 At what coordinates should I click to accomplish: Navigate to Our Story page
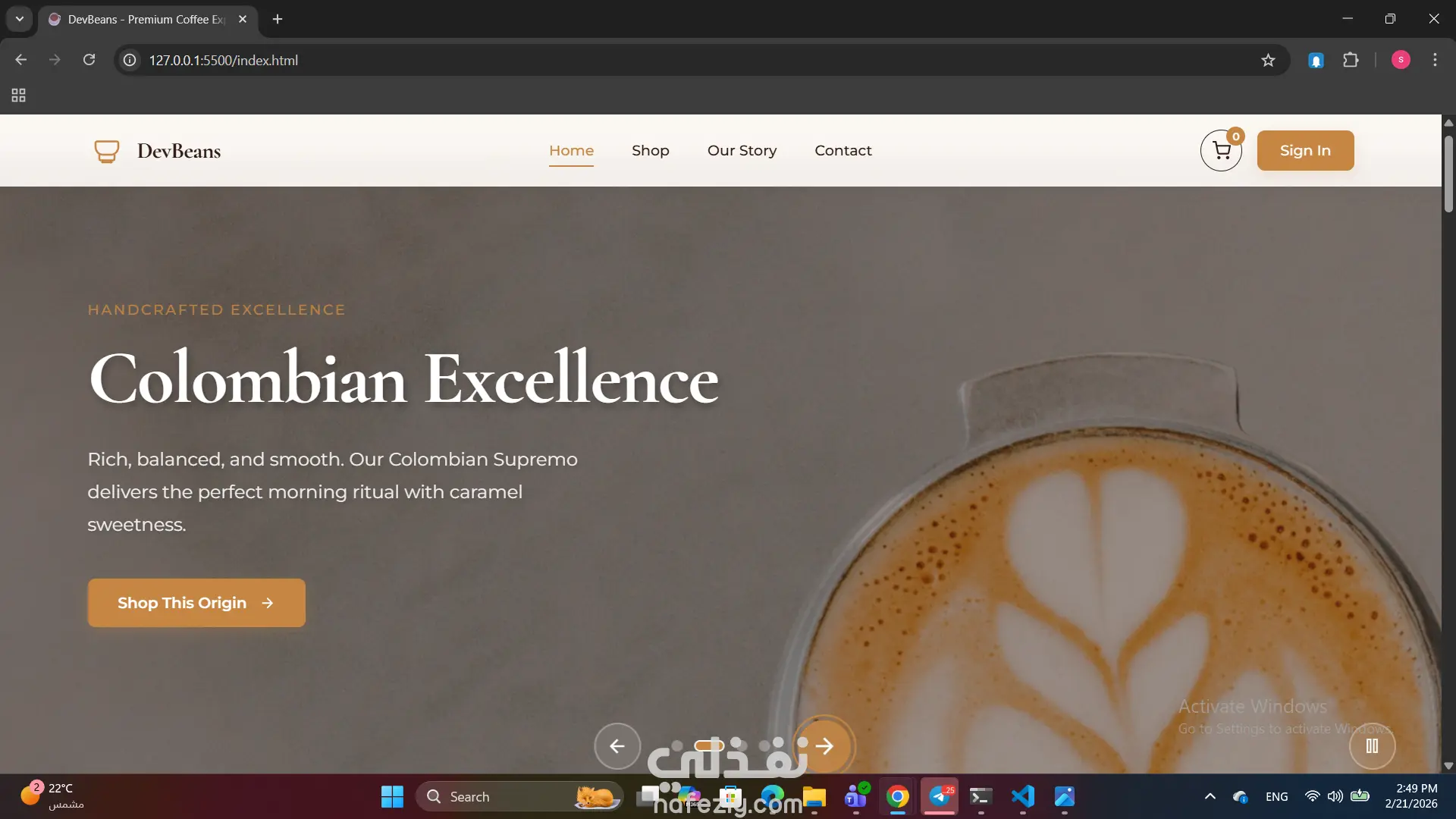[741, 150]
